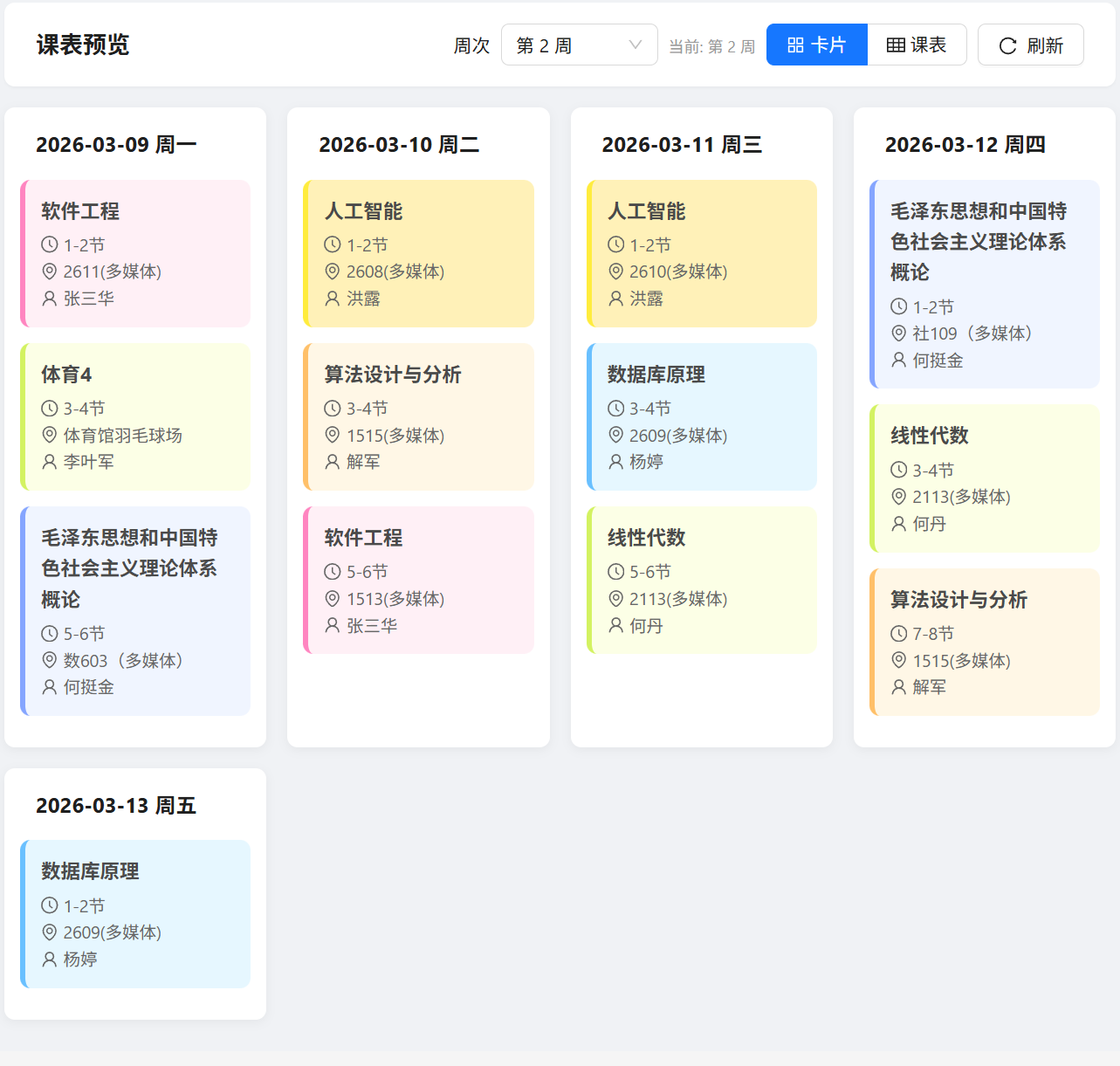
Task: Open the 数据库原理 card on Friday
Action: tap(135, 913)
